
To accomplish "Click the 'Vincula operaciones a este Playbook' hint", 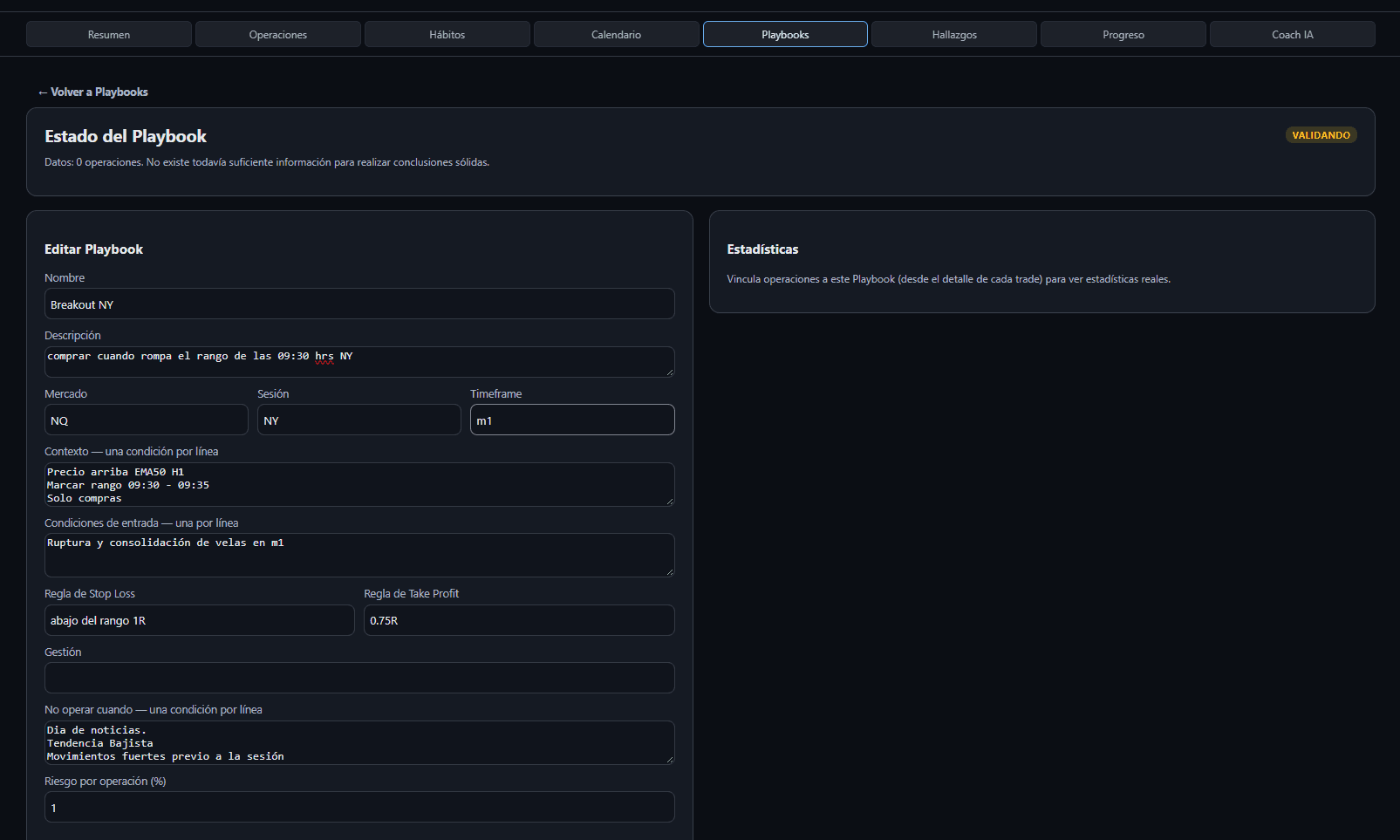I will click(948, 279).
